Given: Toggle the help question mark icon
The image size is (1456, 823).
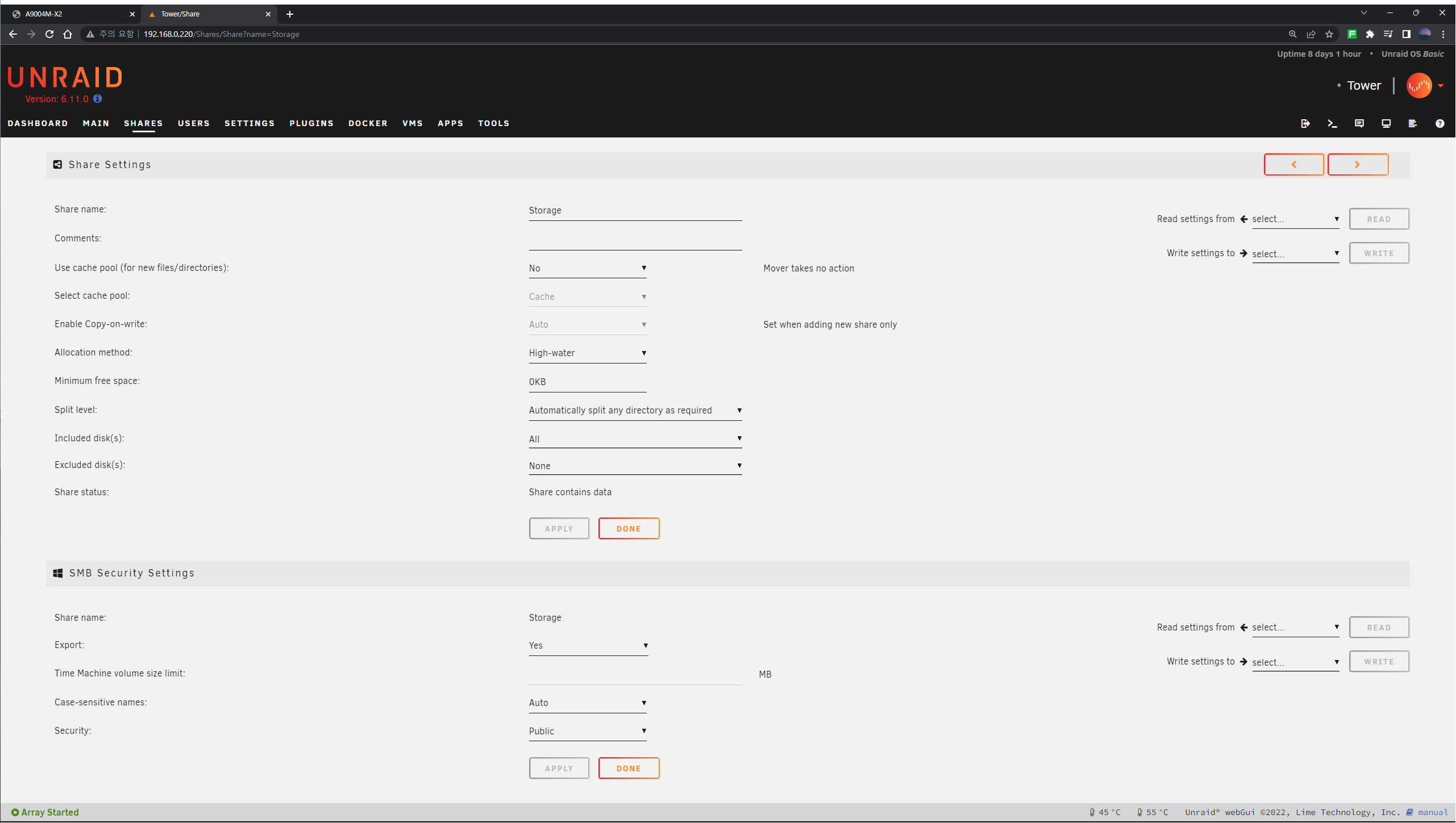Looking at the screenshot, I should coord(1440,123).
